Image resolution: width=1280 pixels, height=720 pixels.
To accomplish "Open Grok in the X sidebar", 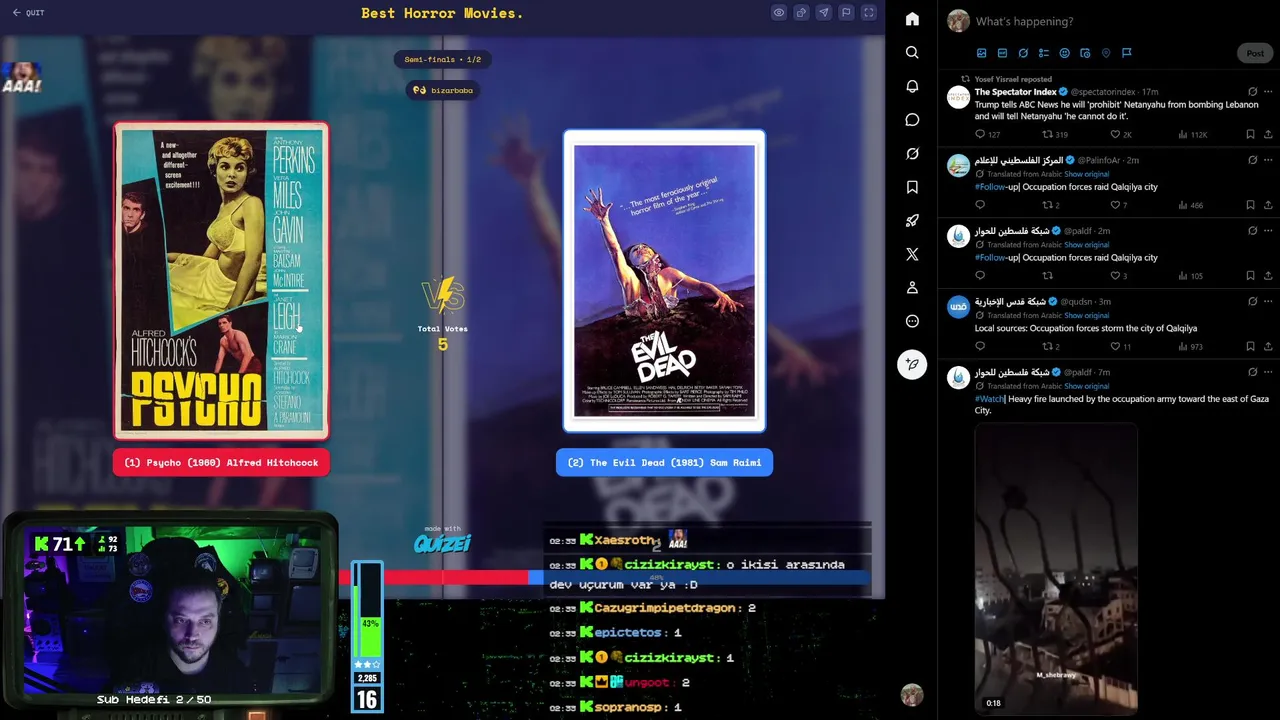I will [912, 154].
